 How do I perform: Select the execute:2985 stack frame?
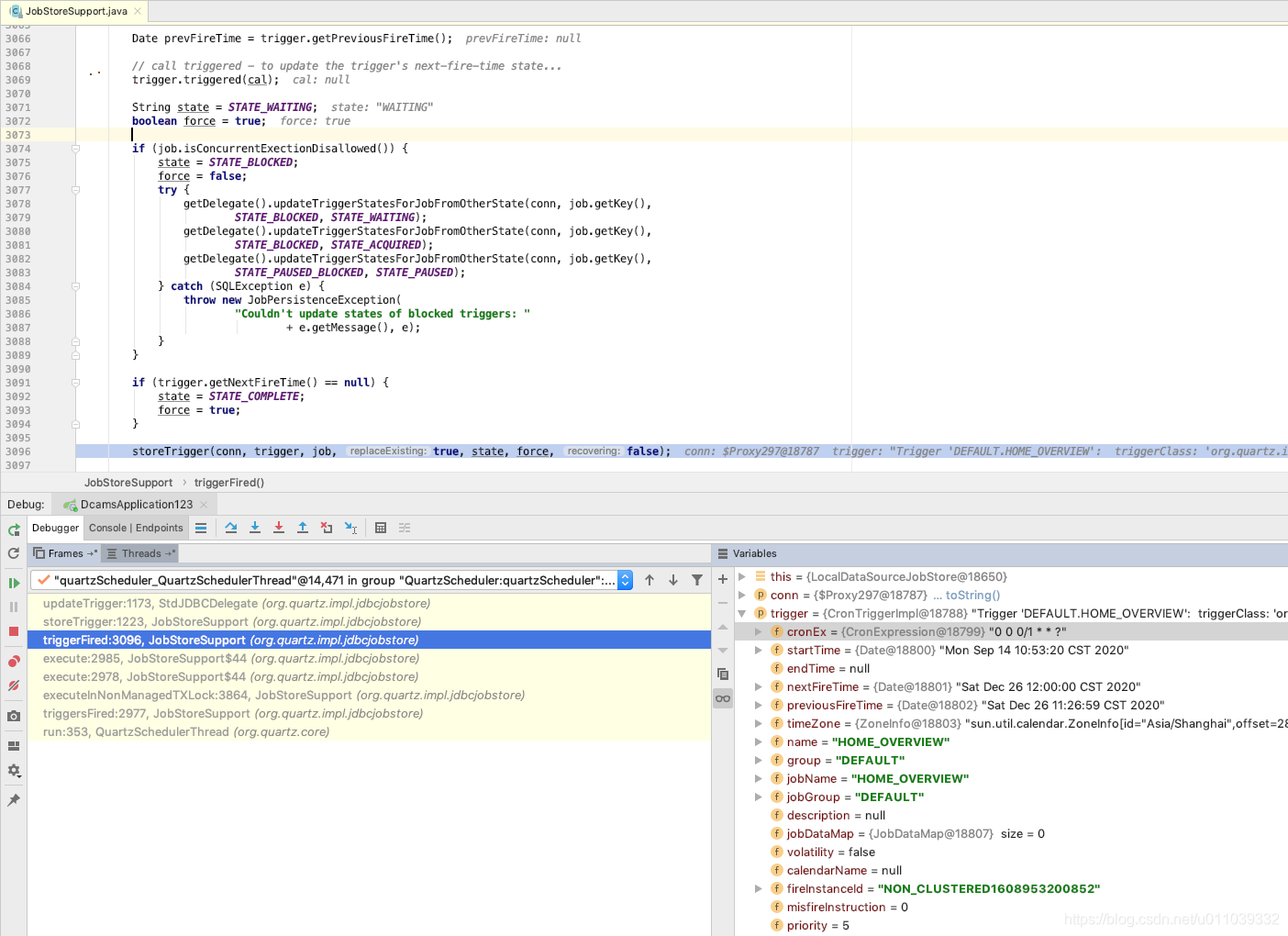pyautogui.click(x=369, y=659)
